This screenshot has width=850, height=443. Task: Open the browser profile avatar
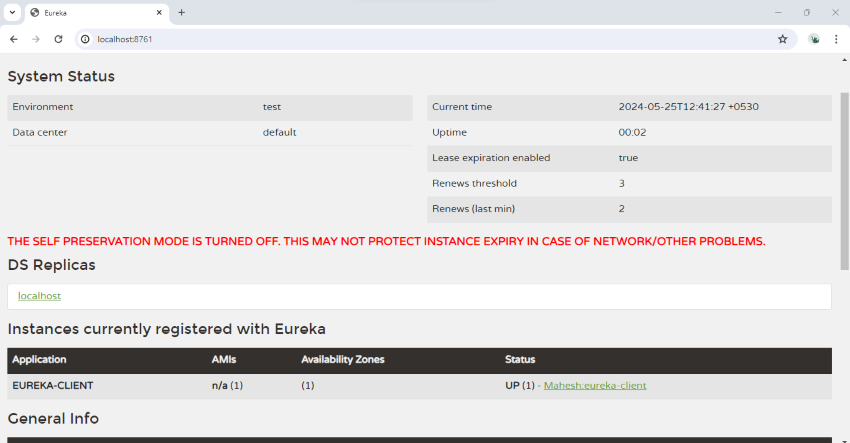click(814, 39)
